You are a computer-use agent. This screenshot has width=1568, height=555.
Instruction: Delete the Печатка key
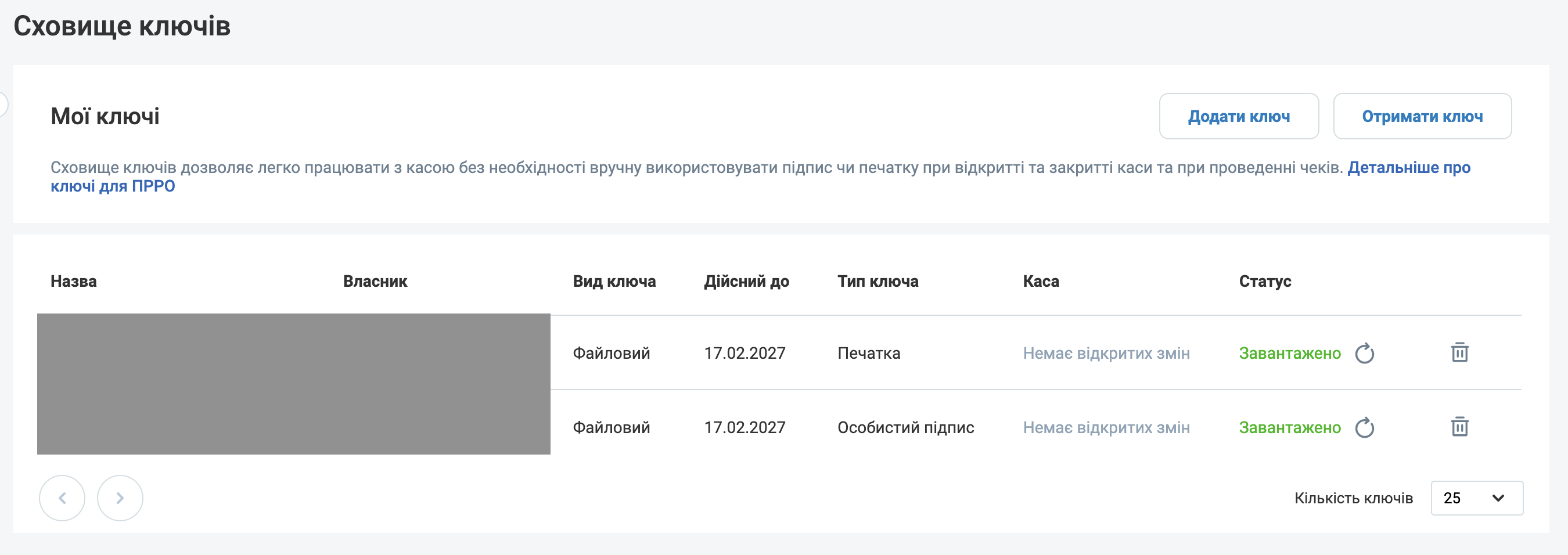point(1459,352)
